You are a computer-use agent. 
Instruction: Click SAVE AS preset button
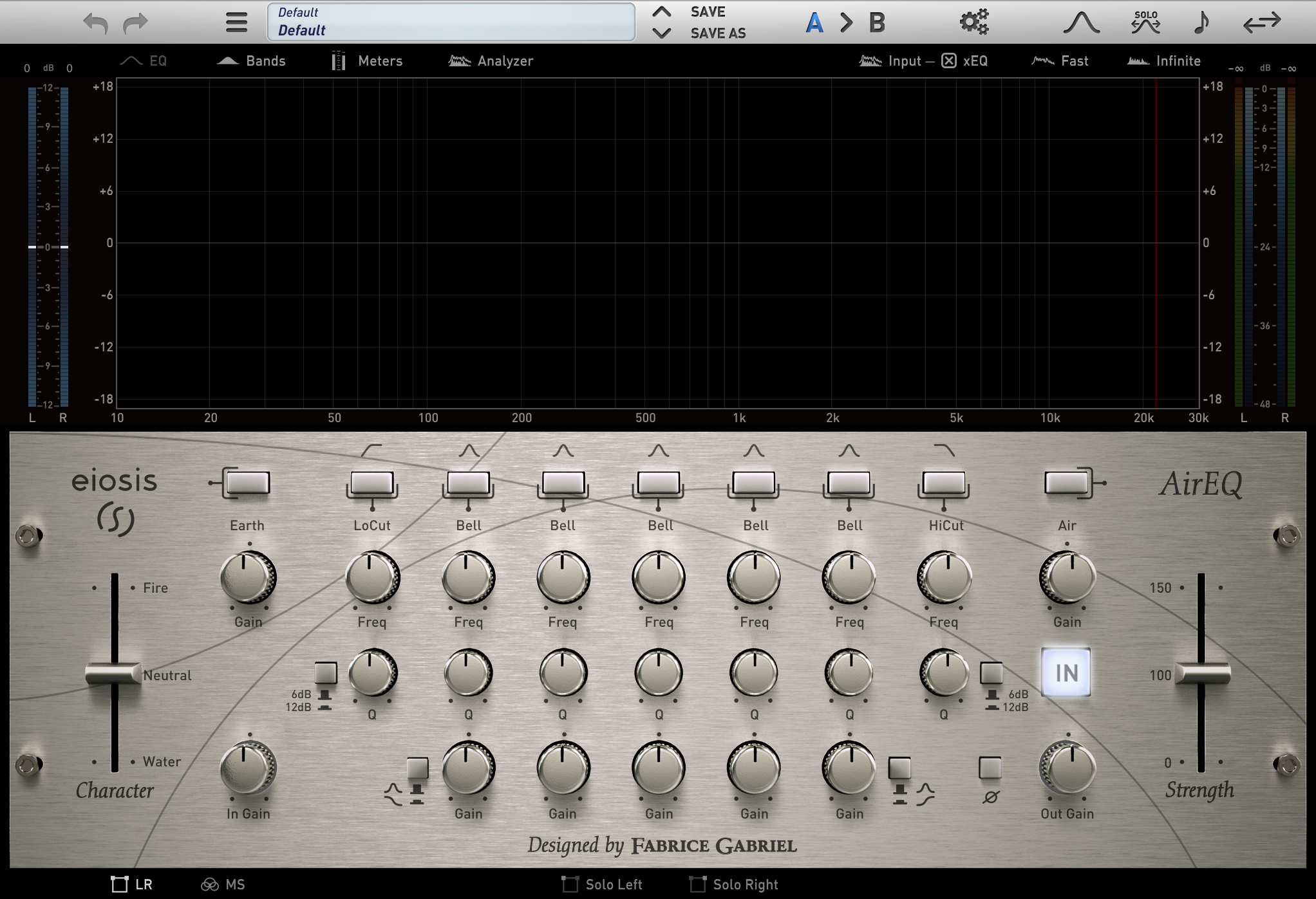(718, 33)
